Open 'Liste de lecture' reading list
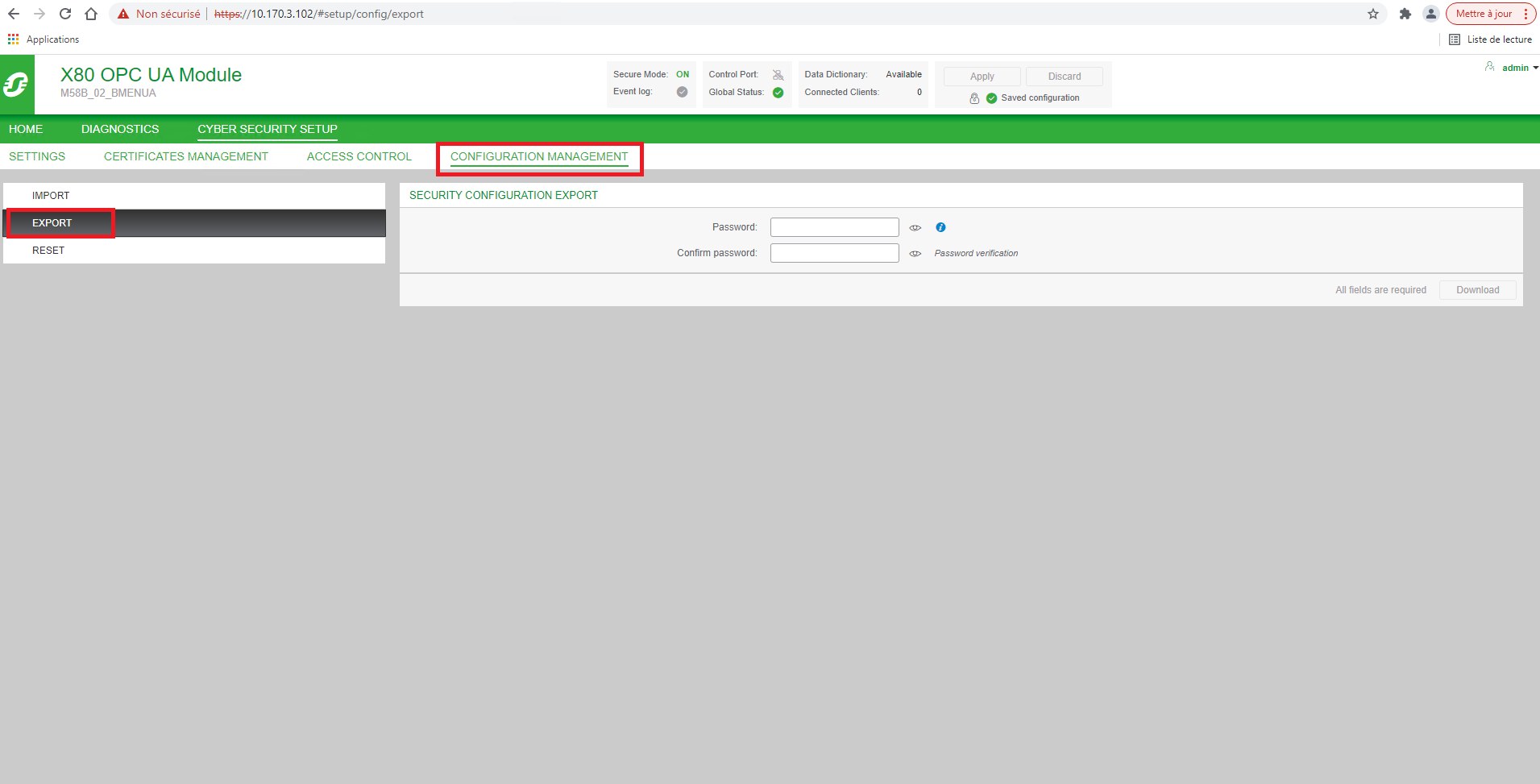This screenshot has width=1540, height=784. (x=1491, y=39)
